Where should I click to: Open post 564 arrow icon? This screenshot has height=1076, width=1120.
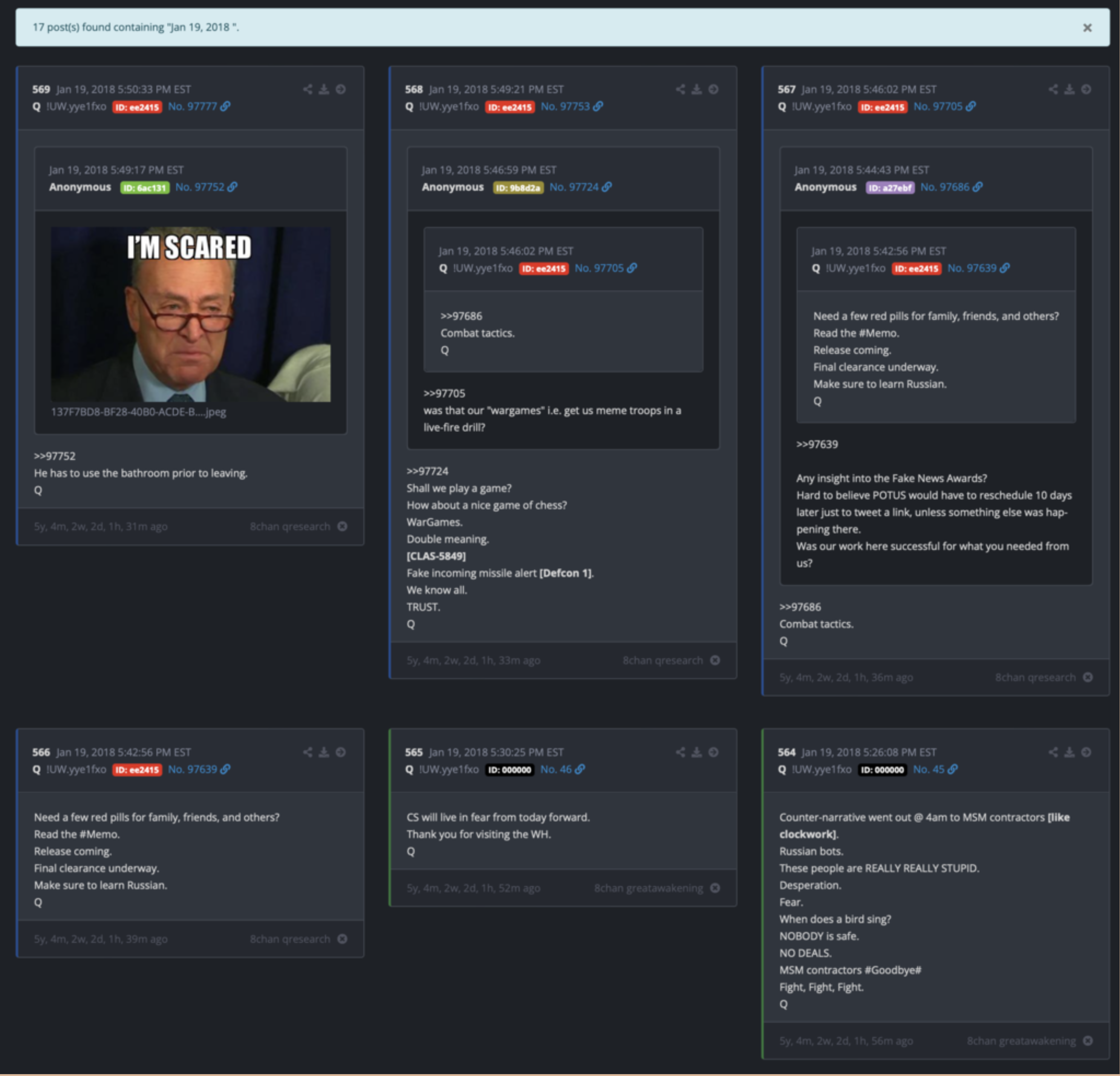1086,752
